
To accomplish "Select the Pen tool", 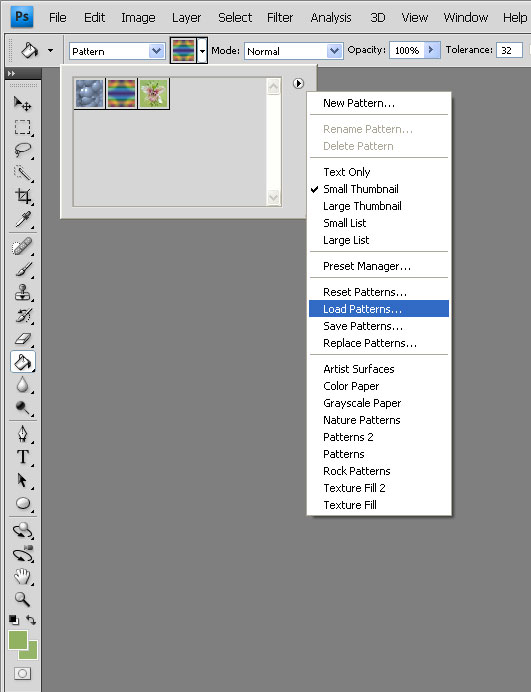I will [23, 434].
